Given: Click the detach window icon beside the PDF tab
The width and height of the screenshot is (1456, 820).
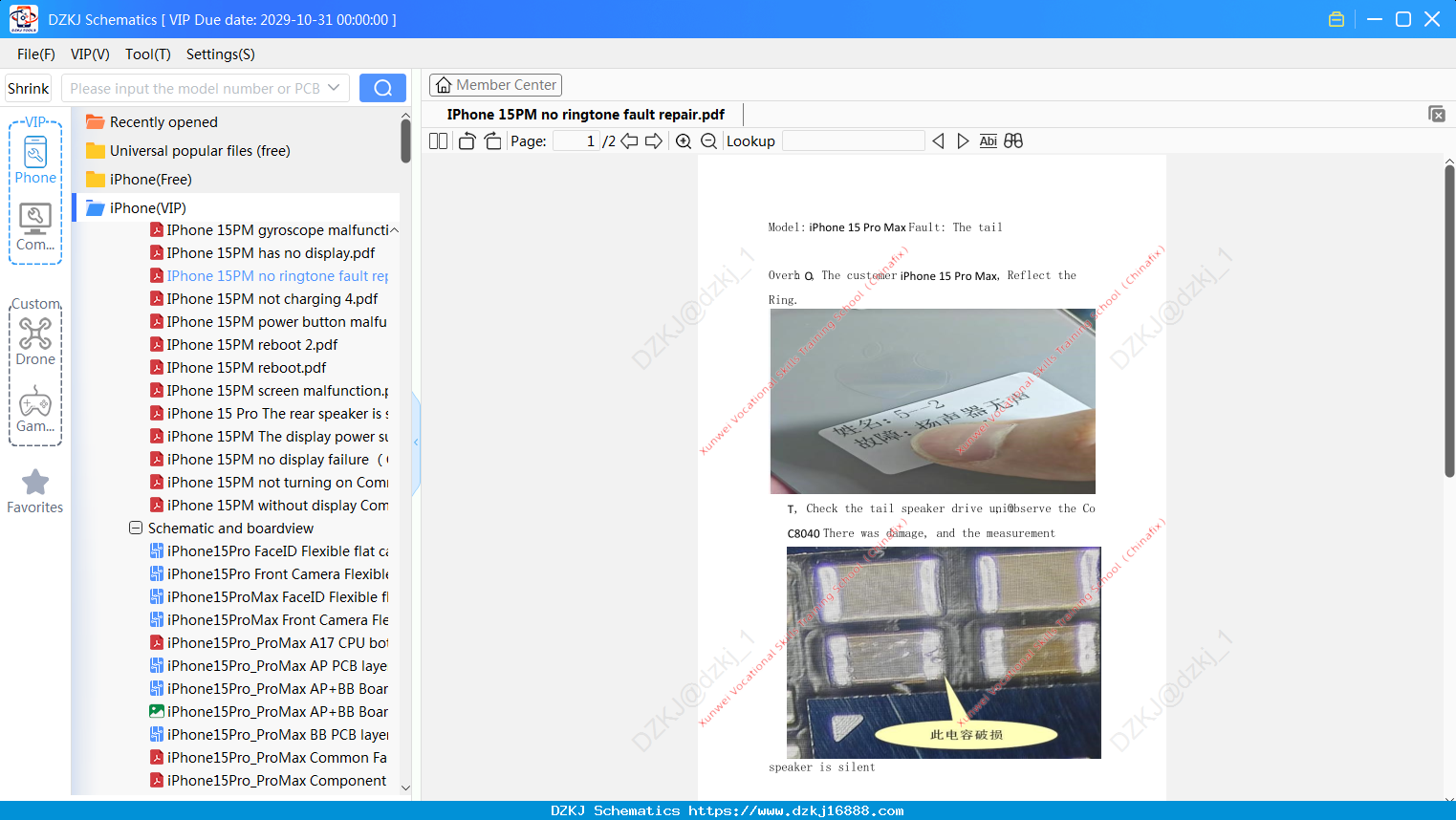Looking at the screenshot, I should coord(1437,114).
